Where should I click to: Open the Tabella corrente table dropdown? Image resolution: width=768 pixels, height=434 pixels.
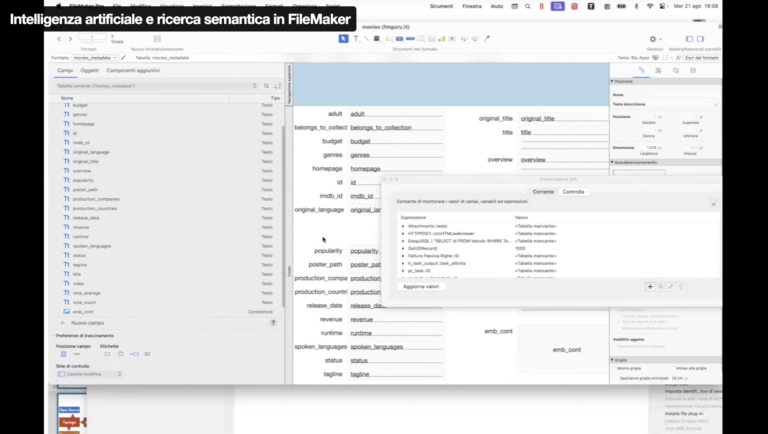point(157,86)
